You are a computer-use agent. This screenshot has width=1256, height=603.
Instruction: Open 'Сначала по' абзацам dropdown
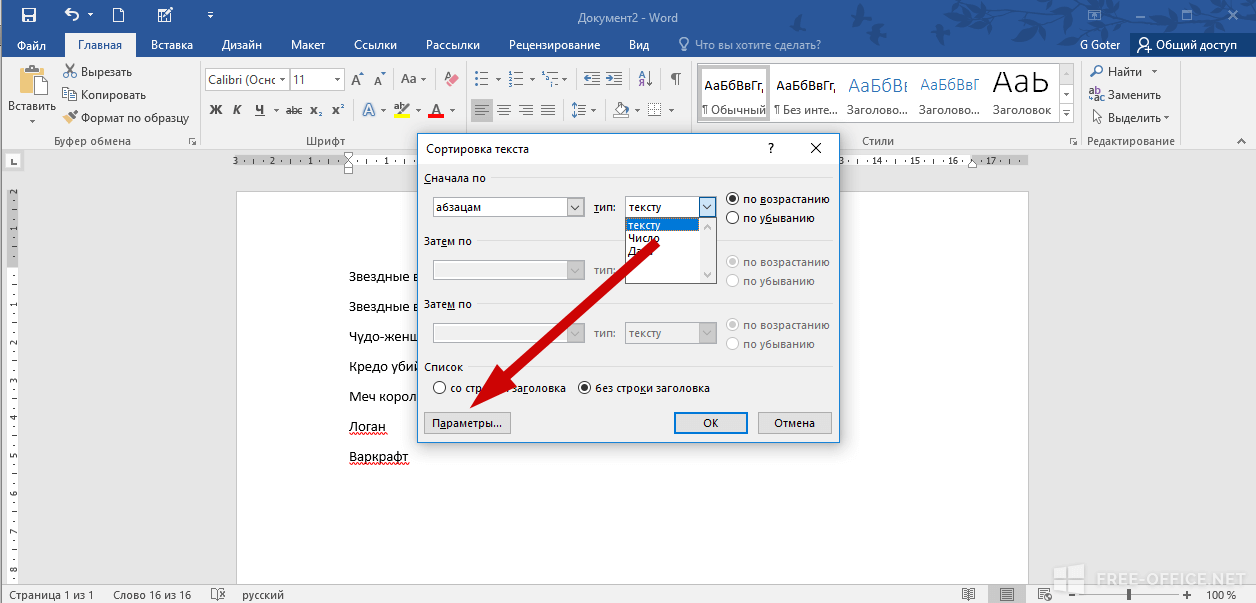tap(575, 207)
